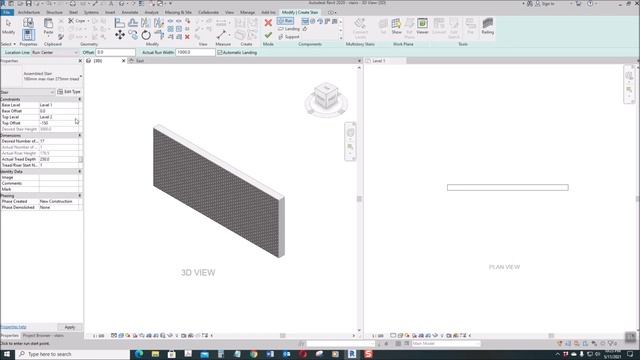This screenshot has height=360, width=640.
Task: Switch to the Annotate ribbon tab
Action: 130,13
